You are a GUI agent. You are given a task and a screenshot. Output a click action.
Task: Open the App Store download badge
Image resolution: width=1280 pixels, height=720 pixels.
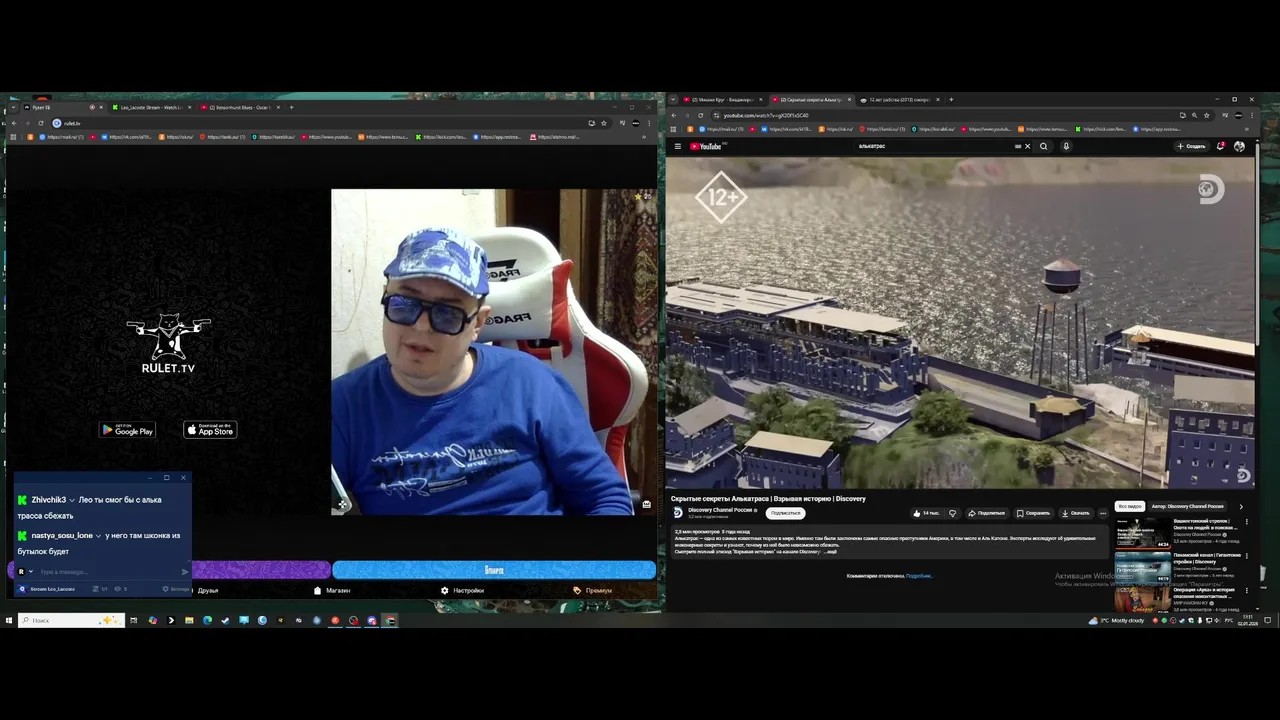[210, 430]
